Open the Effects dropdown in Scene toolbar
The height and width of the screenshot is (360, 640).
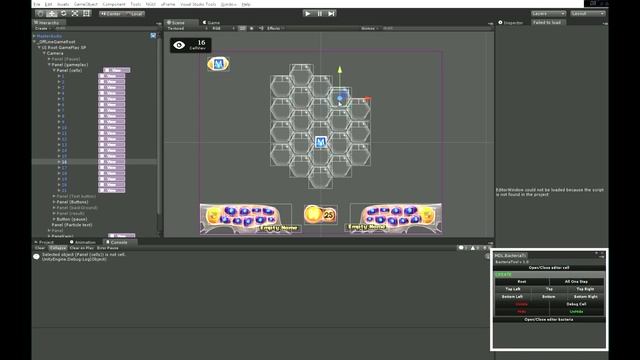(x=275, y=29)
